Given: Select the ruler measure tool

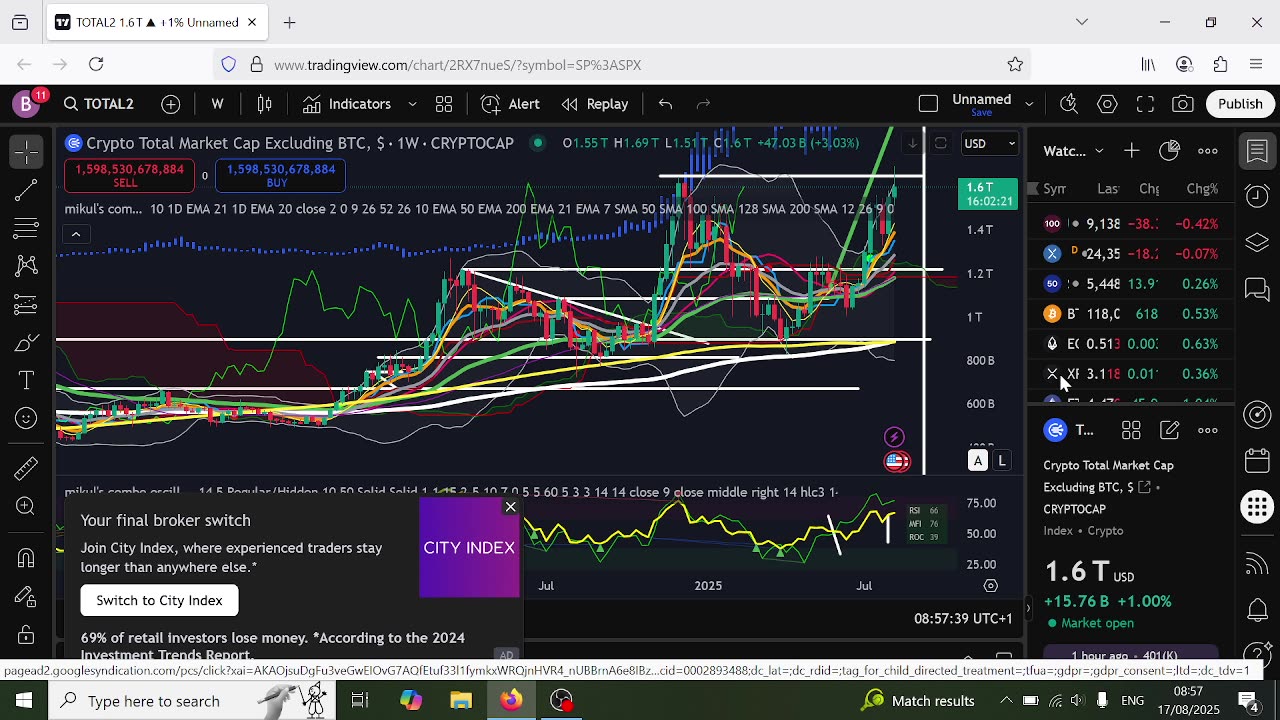Looking at the screenshot, I should 27,467.
